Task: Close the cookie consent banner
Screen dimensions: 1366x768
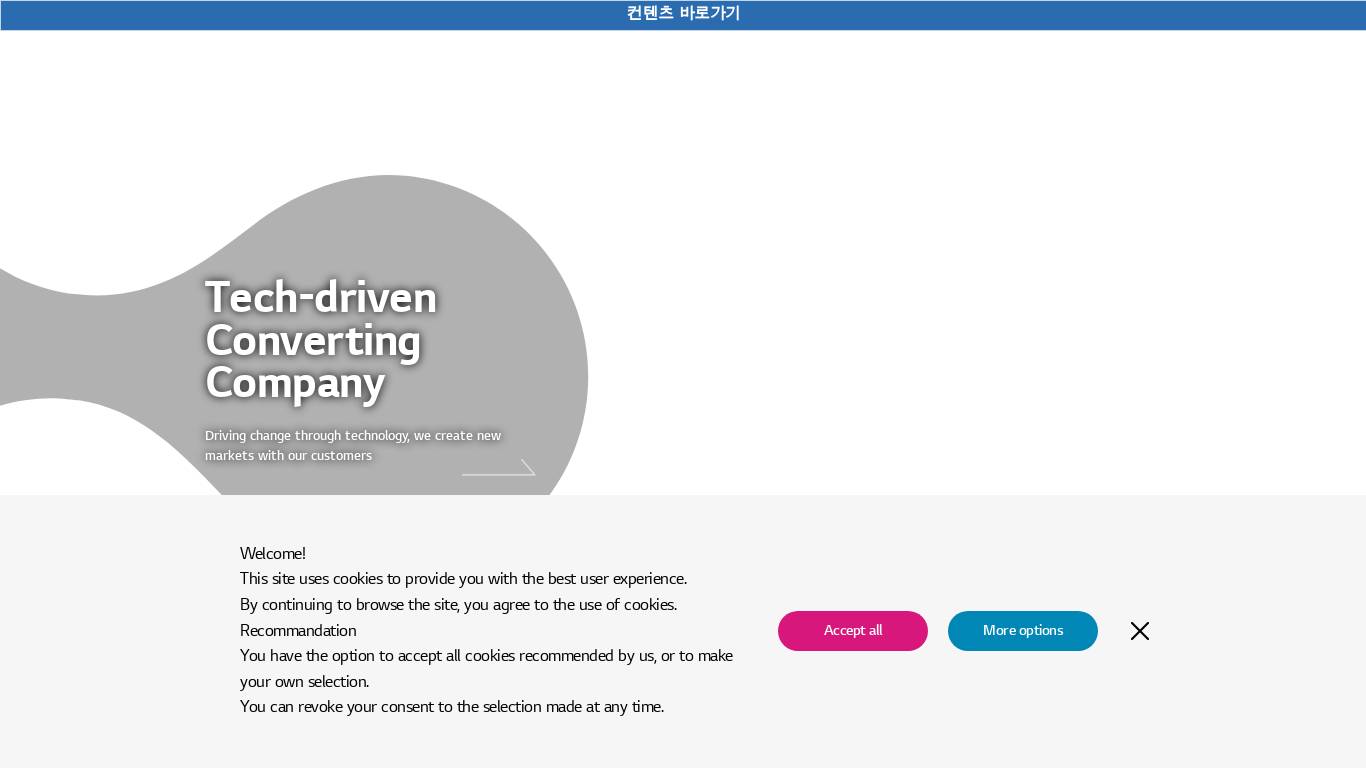Action: tap(1140, 631)
